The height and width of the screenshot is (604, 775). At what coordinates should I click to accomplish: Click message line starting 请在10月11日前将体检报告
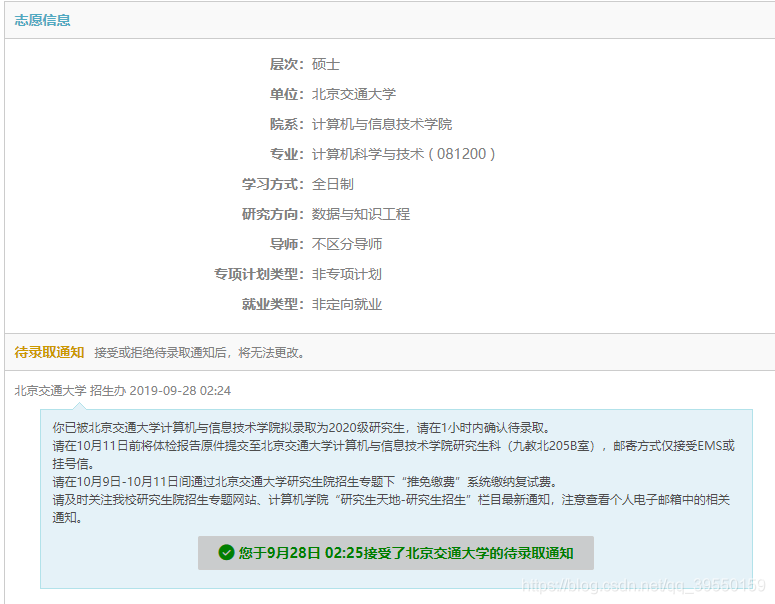click(x=393, y=454)
